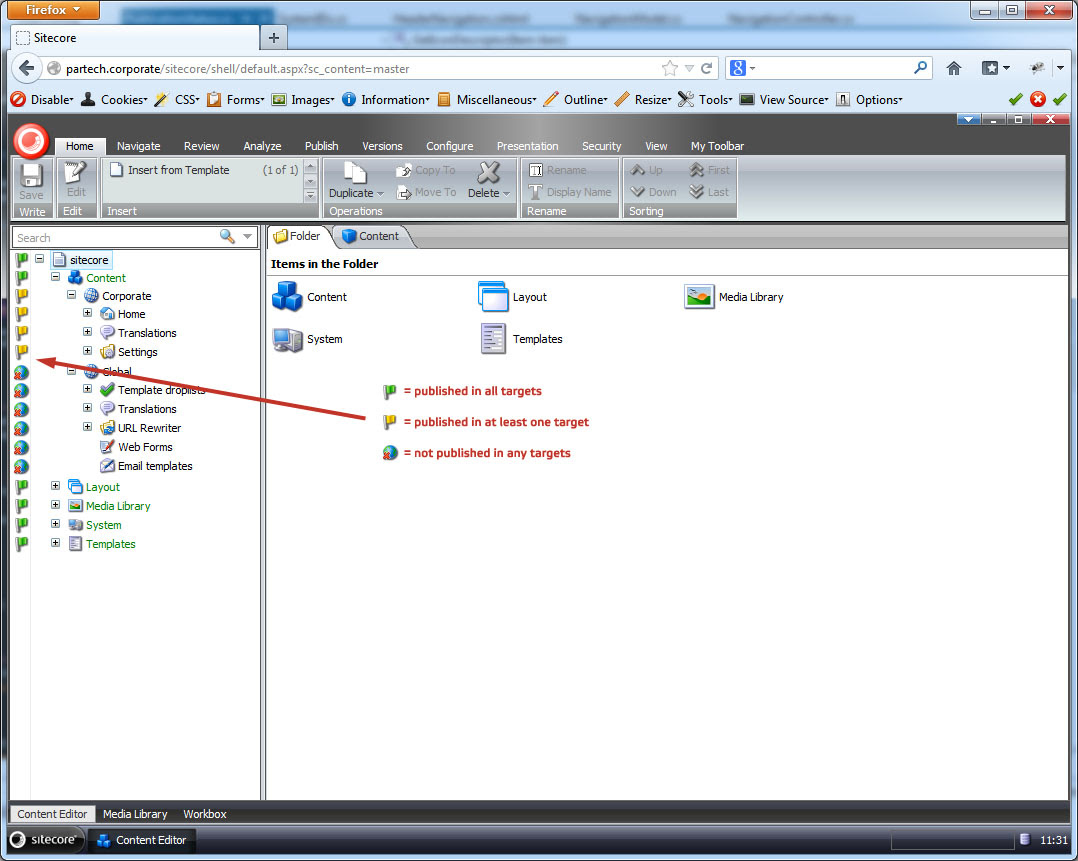Click Display Name in Rename group
The image size is (1078, 861).
570,193
